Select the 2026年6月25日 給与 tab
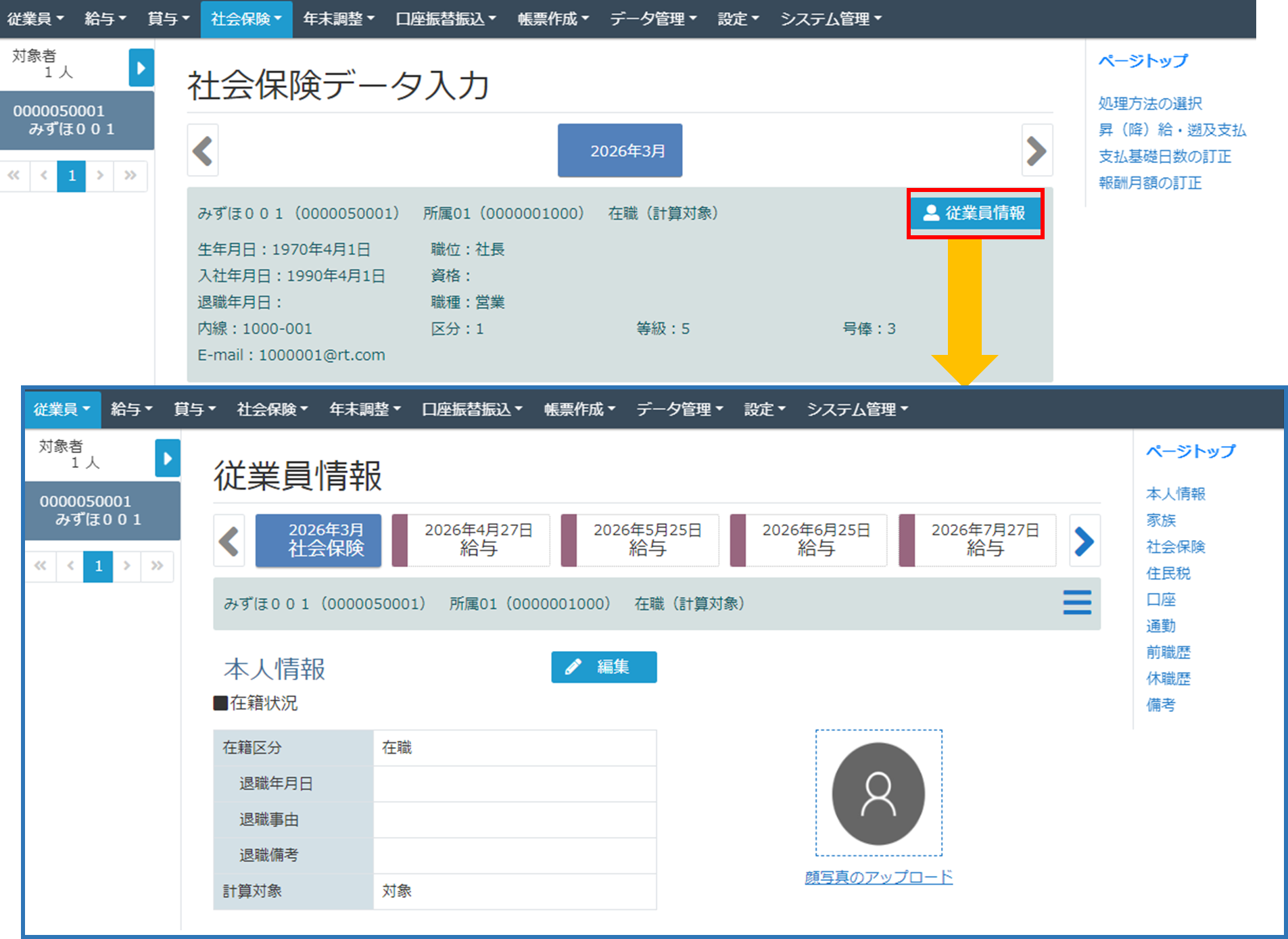The height and width of the screenshot is (939, 1288). 815,539
